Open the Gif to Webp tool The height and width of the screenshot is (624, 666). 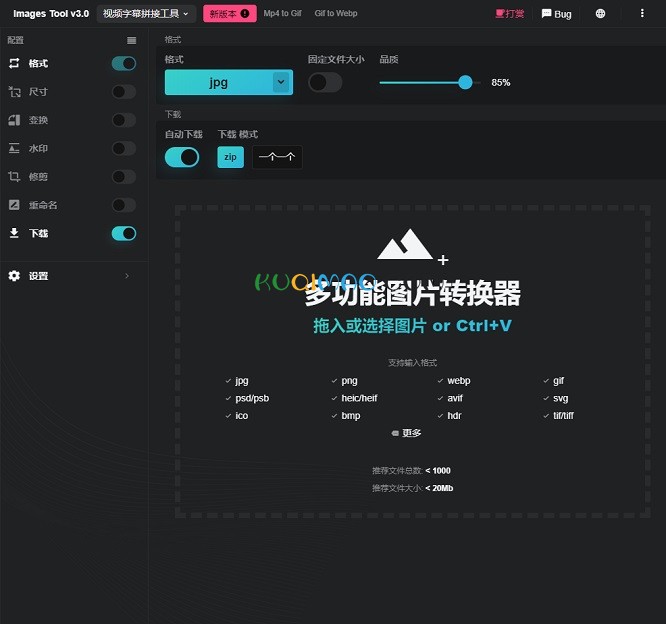336,14
